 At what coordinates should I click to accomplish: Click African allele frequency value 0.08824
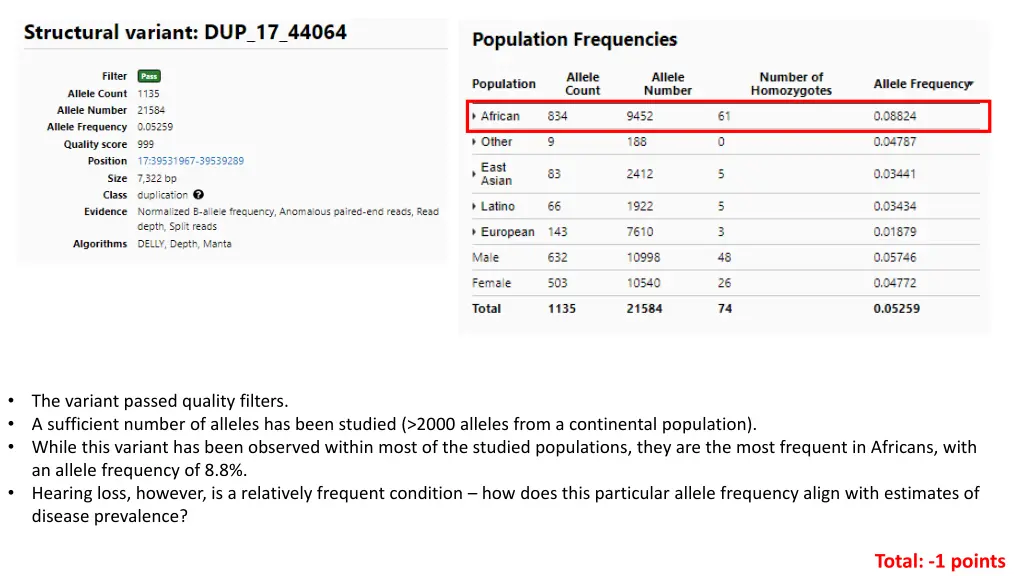895,116
